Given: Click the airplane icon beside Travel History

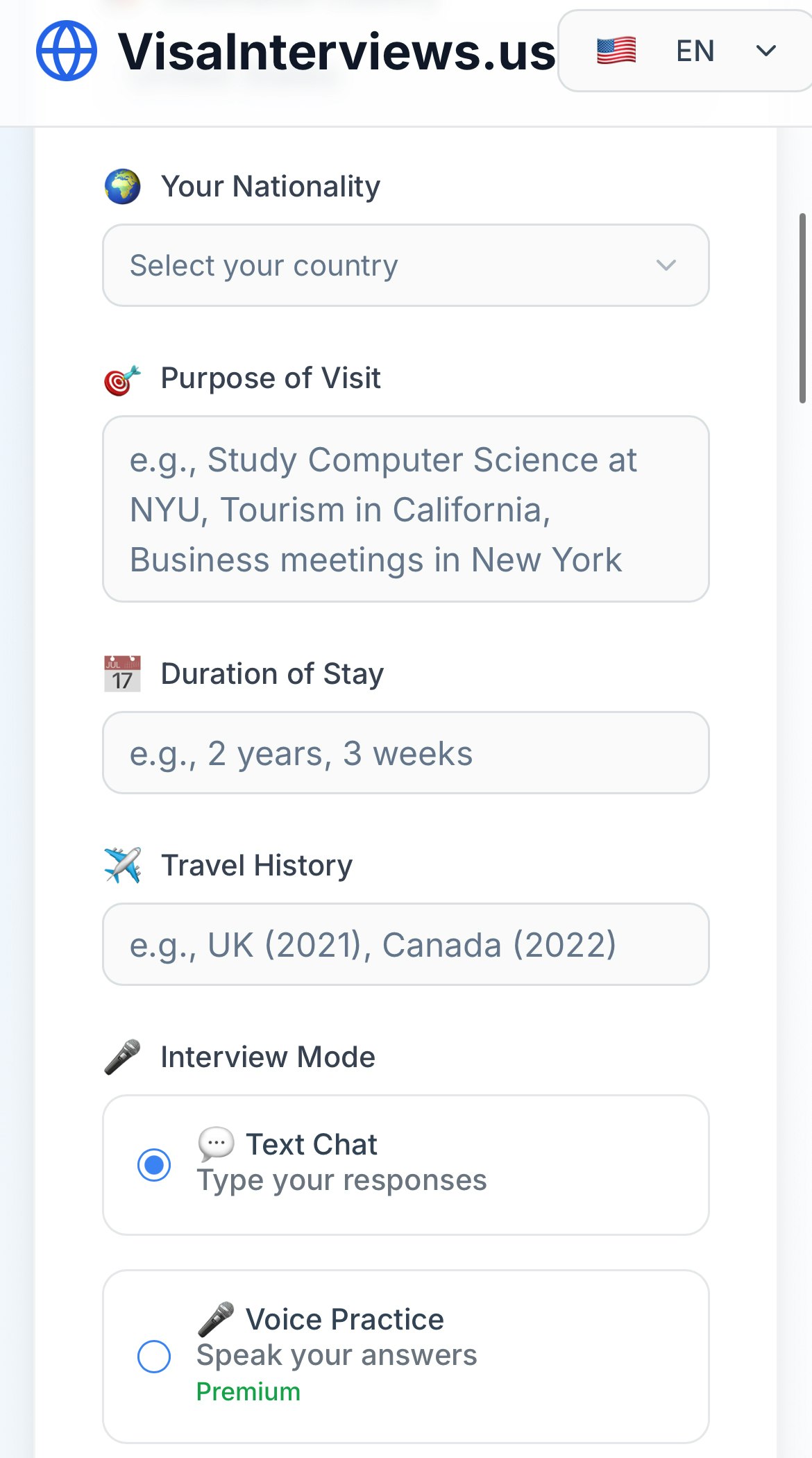Looking at the screenshot, I should [x=123, y=865].
